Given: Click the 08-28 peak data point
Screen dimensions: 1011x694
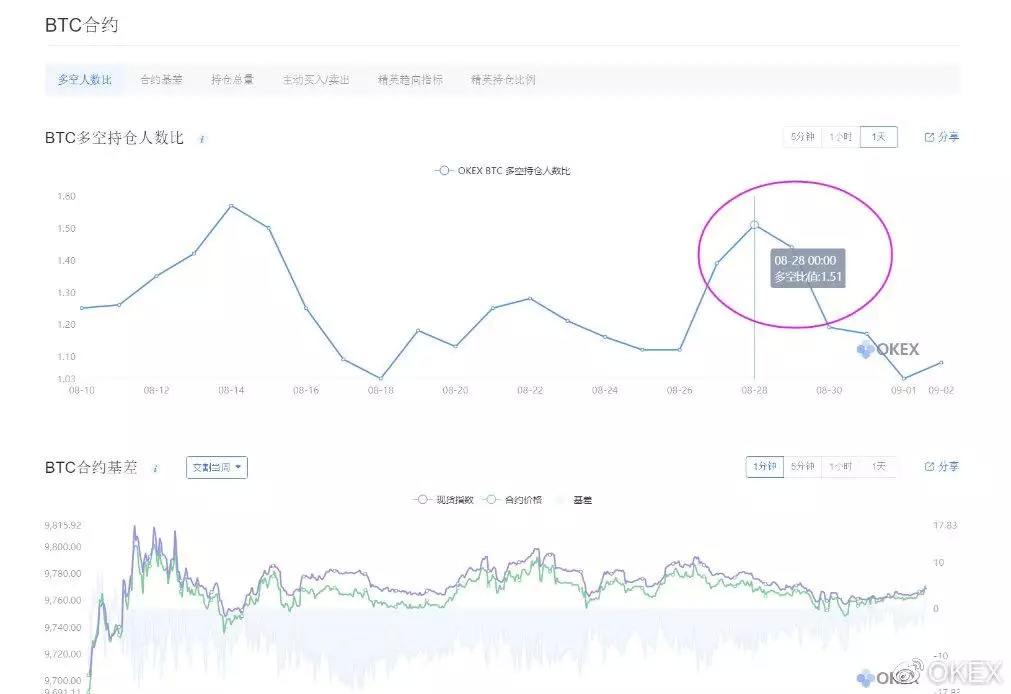Looking at the screenshot, I should 754,225.
